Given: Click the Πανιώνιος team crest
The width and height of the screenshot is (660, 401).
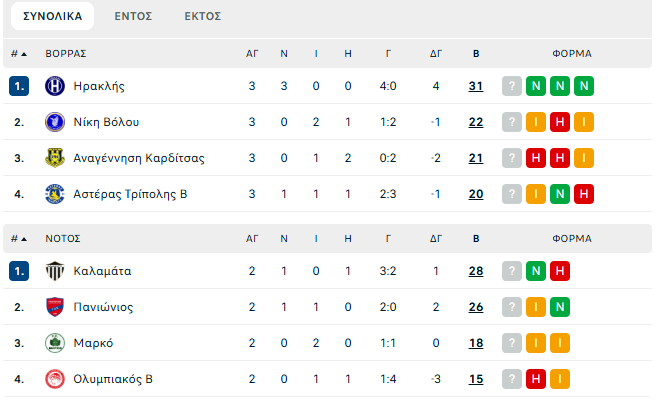Looking at the screenshot, I should (55, 307).
